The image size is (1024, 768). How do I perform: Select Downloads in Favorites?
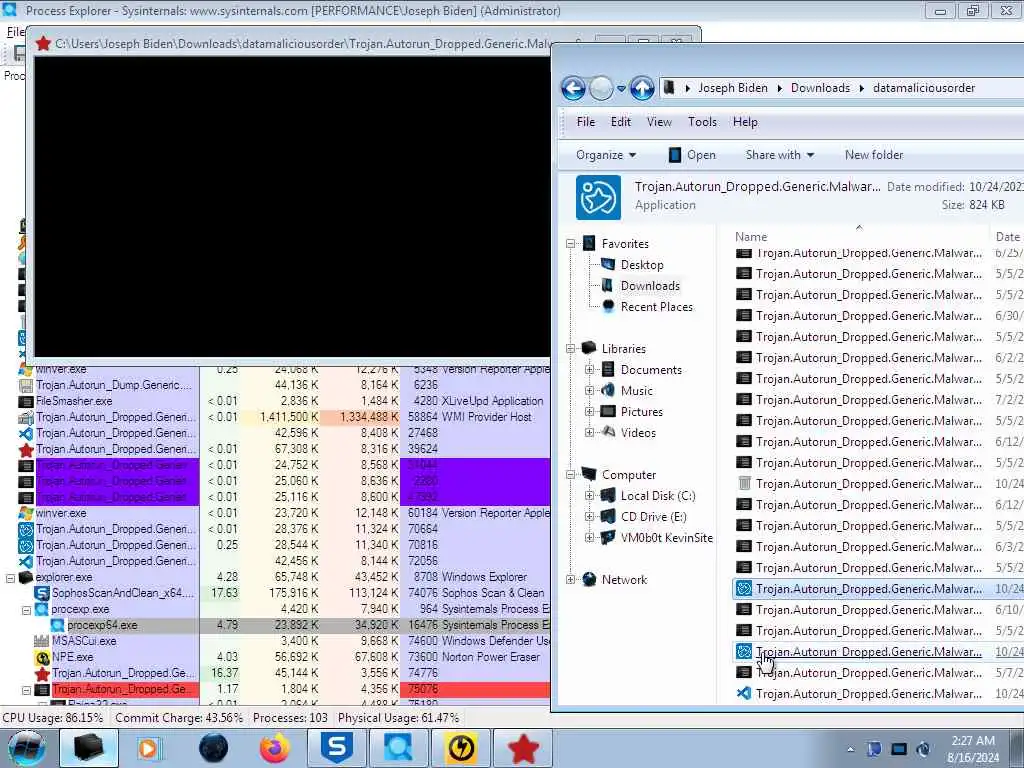click(650, 285)
